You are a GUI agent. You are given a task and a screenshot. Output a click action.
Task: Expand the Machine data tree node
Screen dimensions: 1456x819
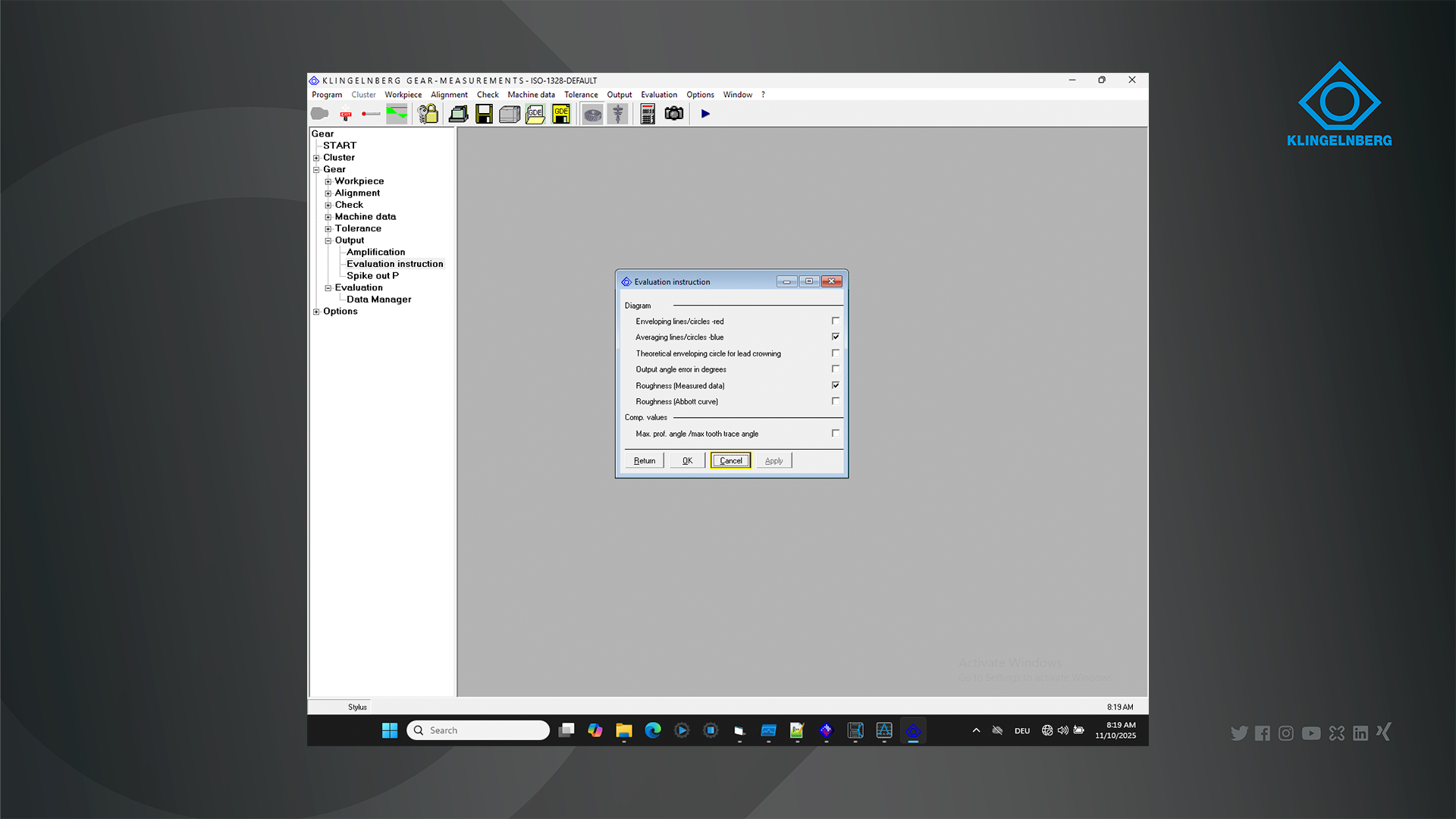pyautogui.click(x=328, y=217)
